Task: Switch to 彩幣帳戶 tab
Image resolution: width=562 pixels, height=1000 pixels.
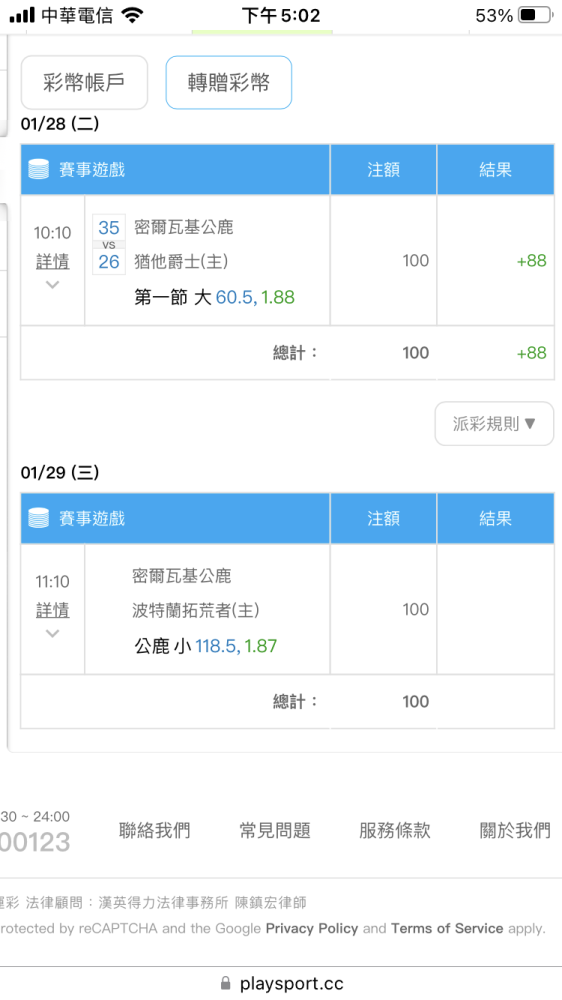Action: tap(84, 82)
